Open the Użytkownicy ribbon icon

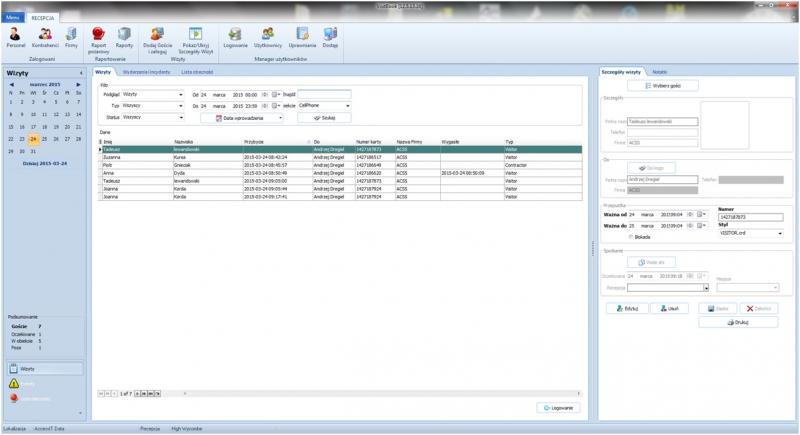[268, 37]
